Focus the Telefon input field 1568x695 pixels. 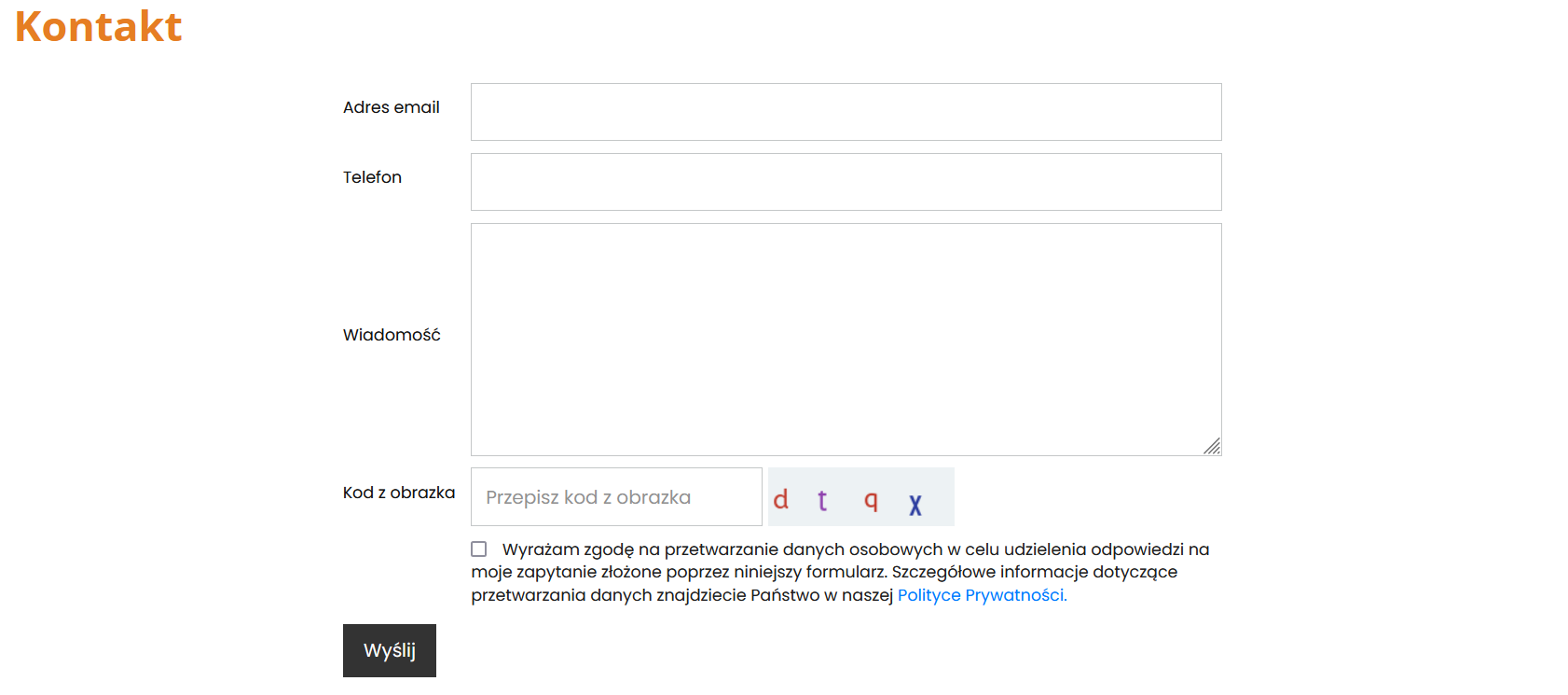(846, 182)
